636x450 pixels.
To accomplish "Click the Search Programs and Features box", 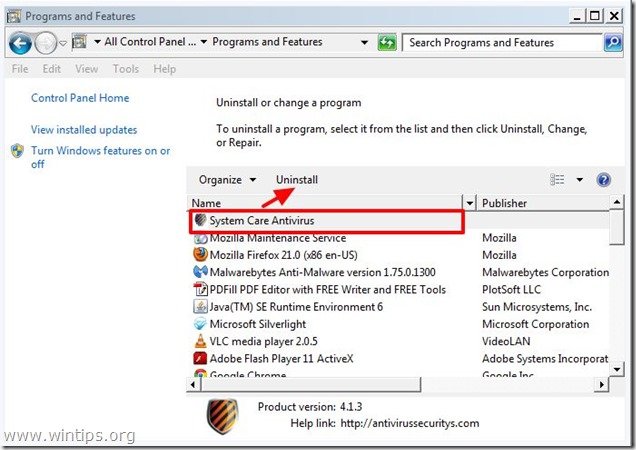I will click(502, 43).
